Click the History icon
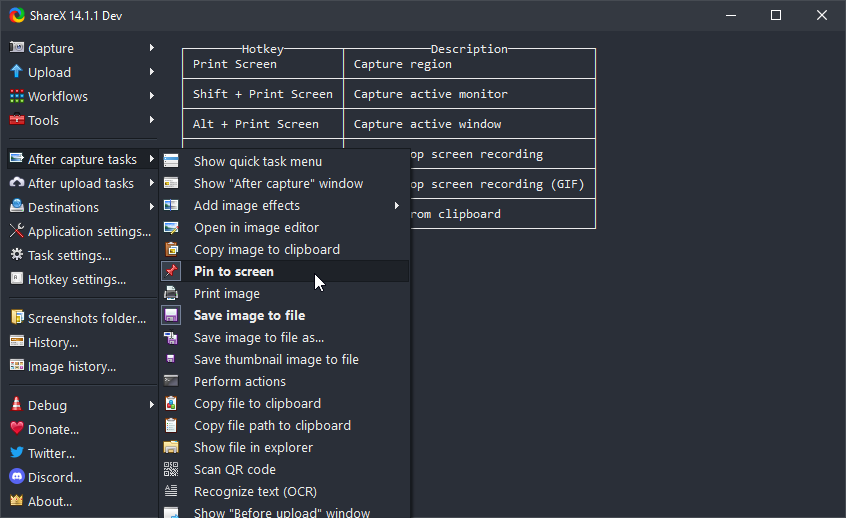This screenshot has height=518, width=846. [x=17, y=342]
